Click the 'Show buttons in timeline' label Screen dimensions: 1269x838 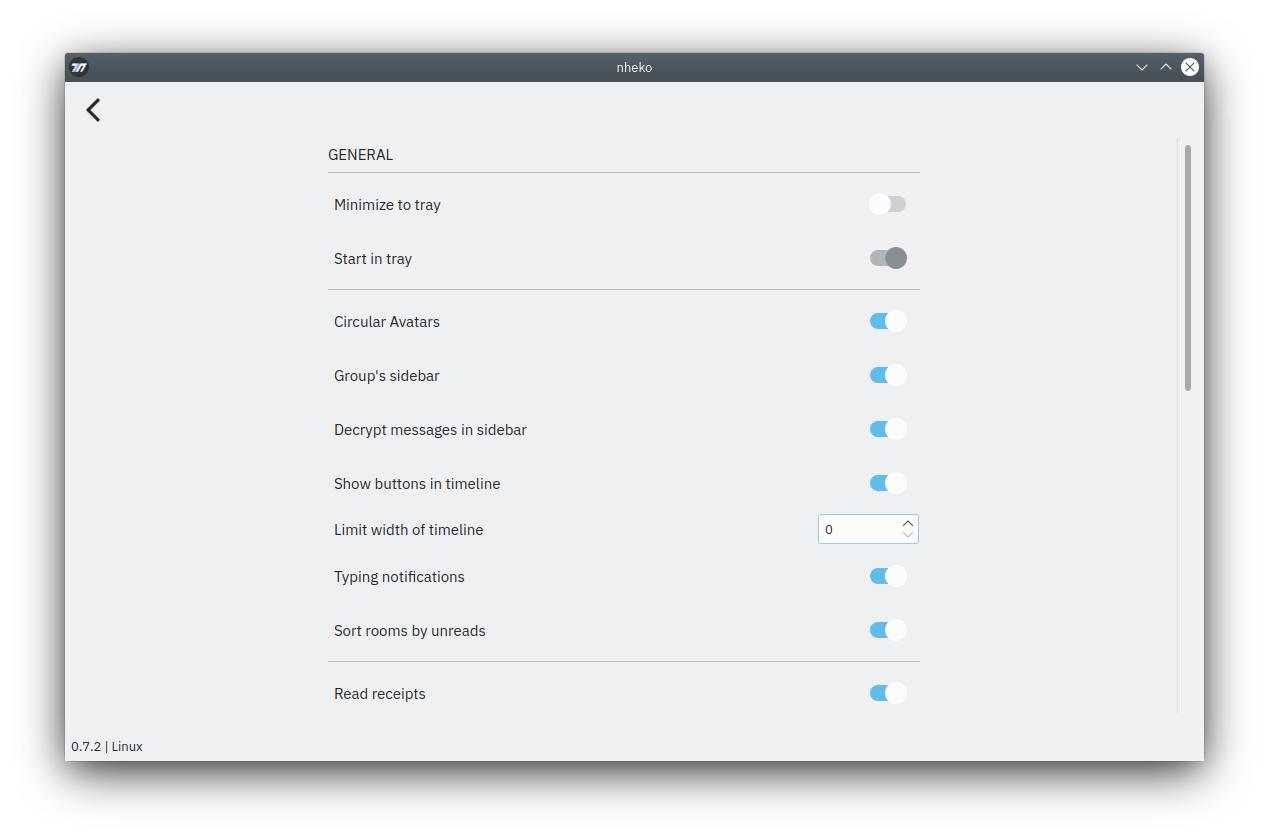417,484
